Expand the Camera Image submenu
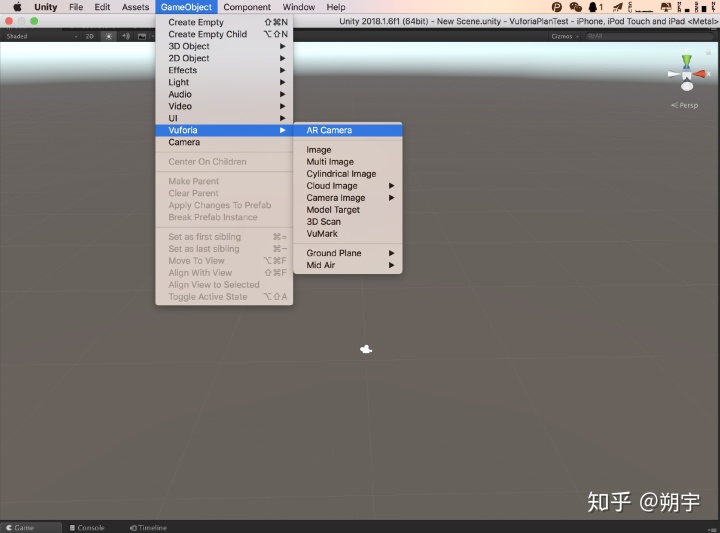The height and width of the screenshot is (533, 720). pyautogui.click(x=348, y=198)
